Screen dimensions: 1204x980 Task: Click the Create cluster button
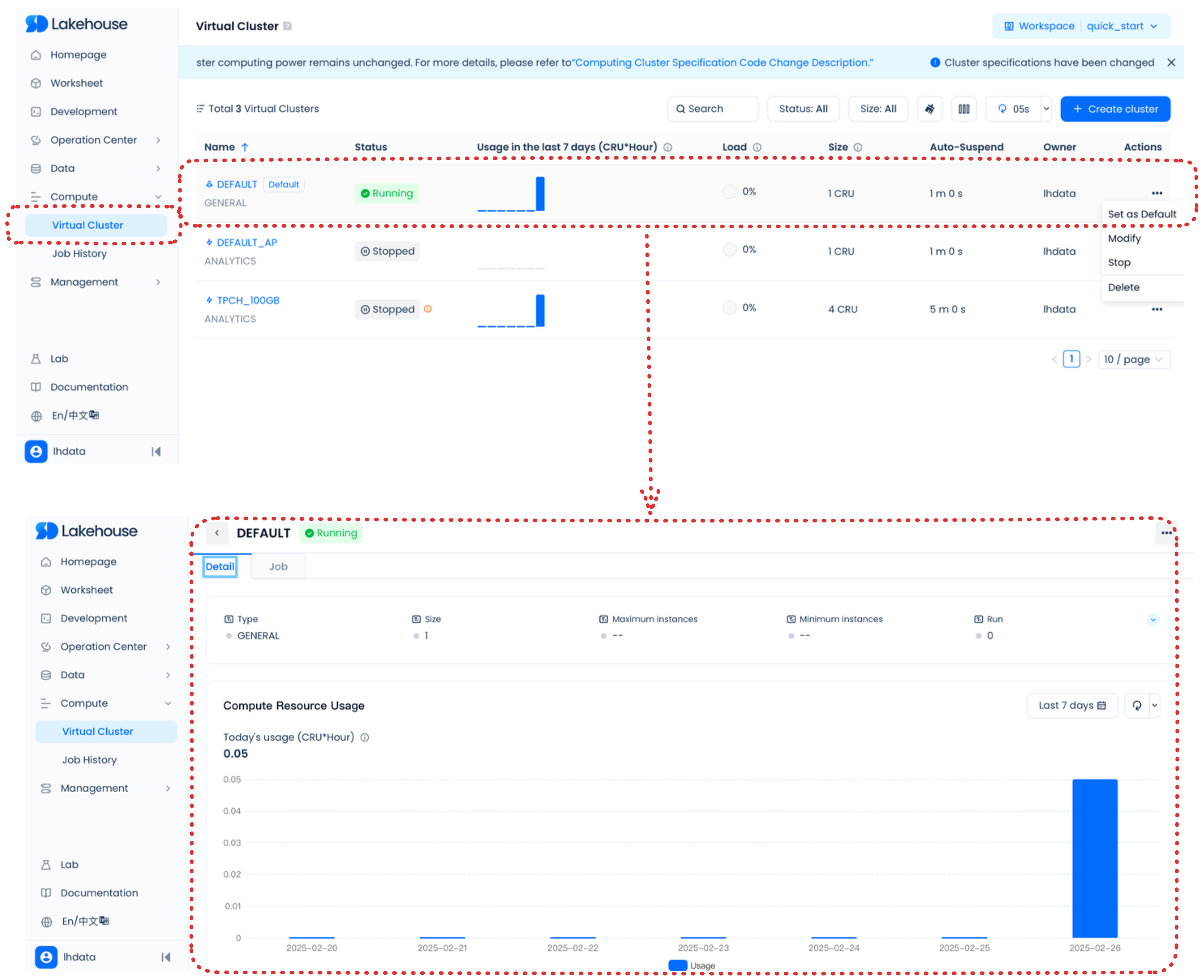[x=1115, y=109]
